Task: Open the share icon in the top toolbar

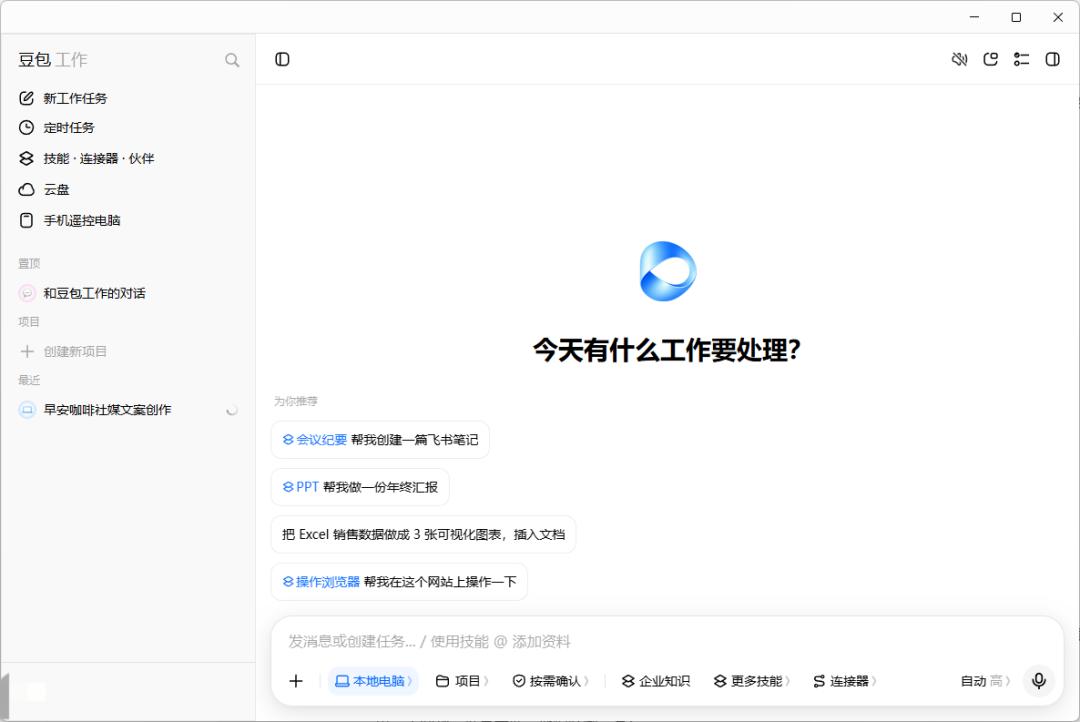Action: point(990,59)
